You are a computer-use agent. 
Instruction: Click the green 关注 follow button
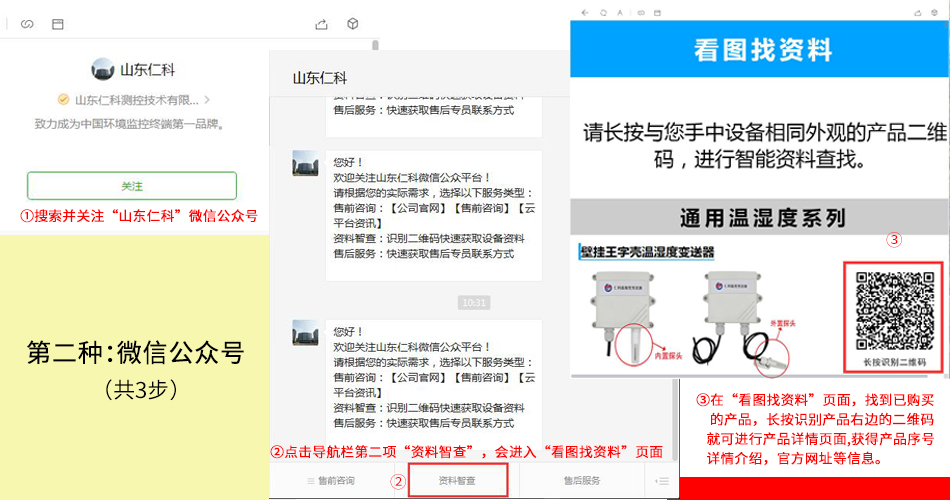[x=132, y=186]
